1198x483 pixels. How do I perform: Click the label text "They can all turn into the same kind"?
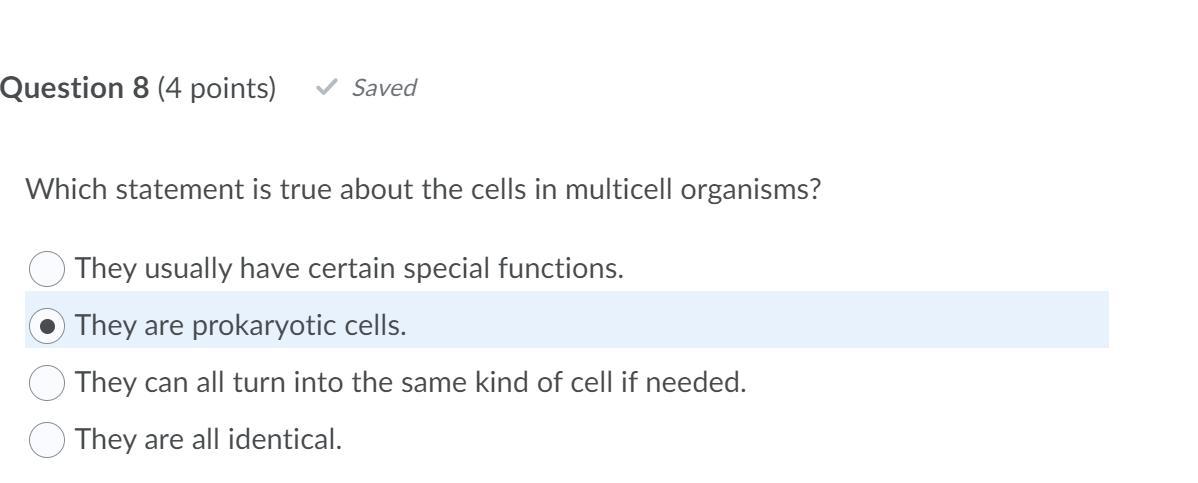pos(410,382)
